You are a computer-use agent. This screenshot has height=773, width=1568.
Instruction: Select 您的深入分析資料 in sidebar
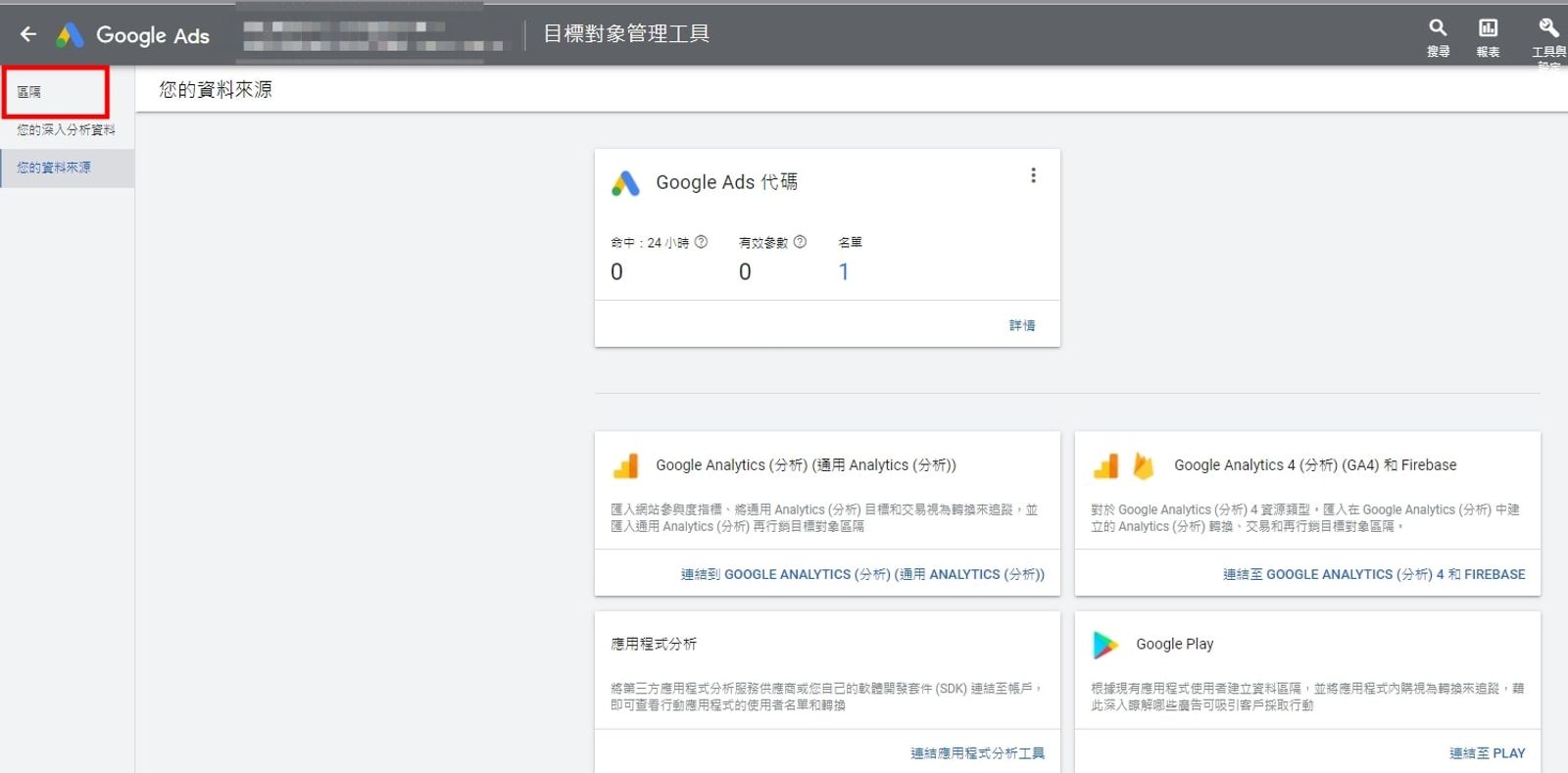[67, 129]
